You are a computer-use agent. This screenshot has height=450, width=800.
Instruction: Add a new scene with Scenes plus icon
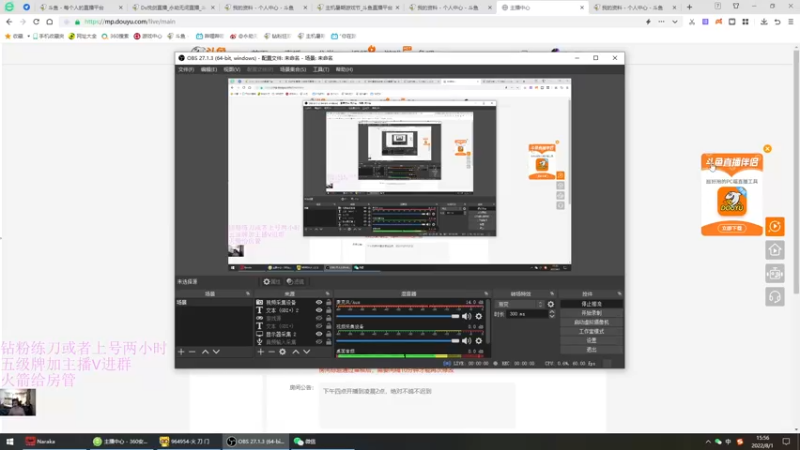pos(181,352)
